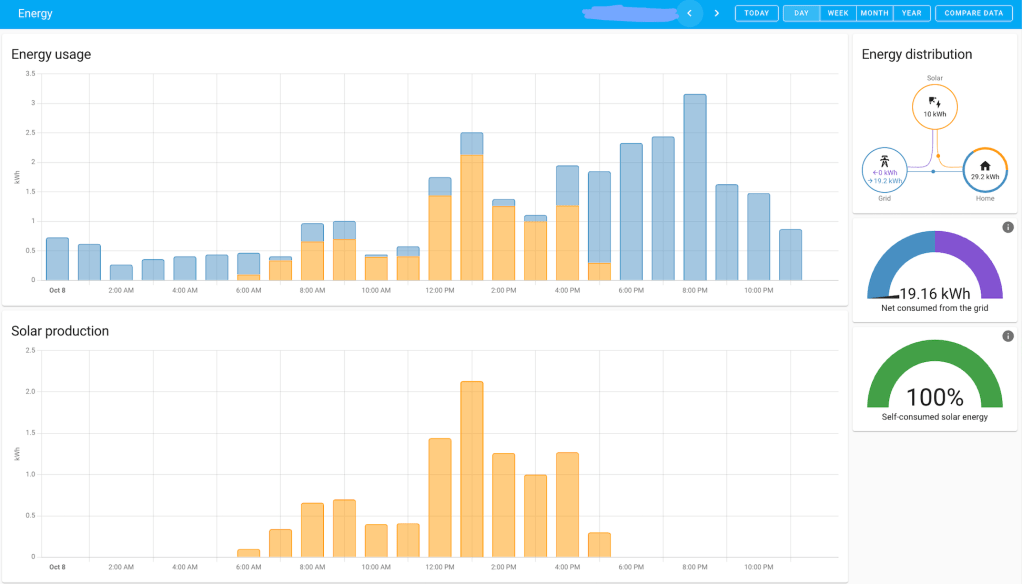Jump to today's energy data
The image size is (1022, 584).
coord(757,13)
